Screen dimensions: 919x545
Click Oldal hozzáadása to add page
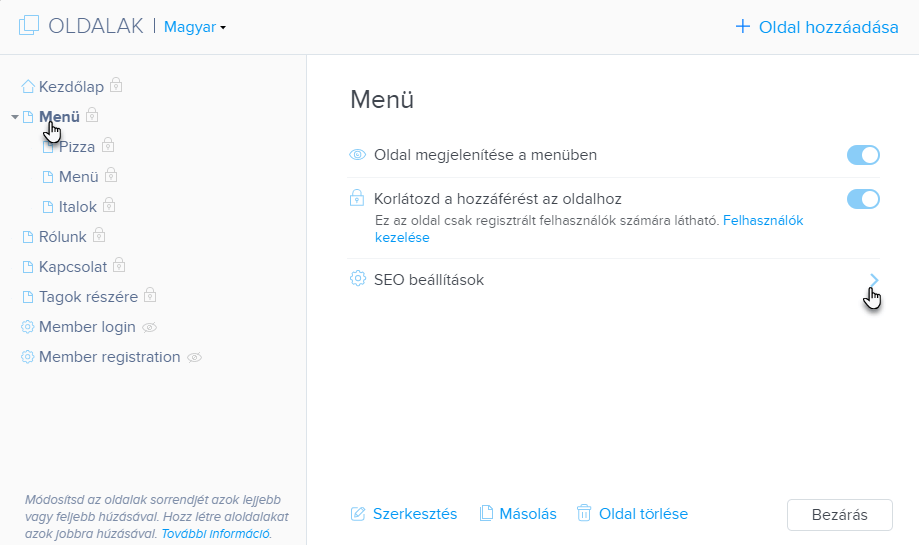[x=816, y=27]
